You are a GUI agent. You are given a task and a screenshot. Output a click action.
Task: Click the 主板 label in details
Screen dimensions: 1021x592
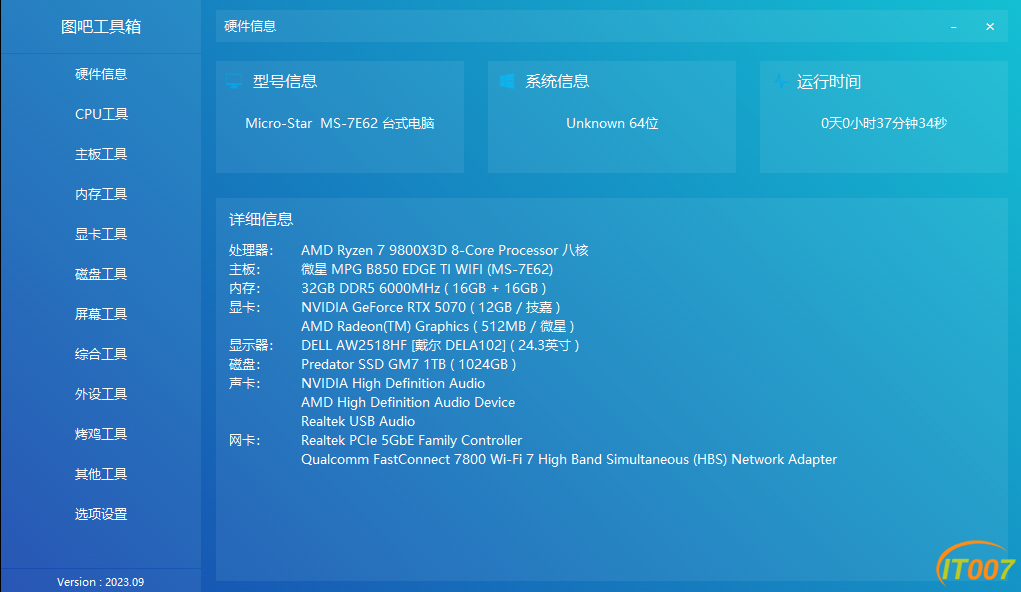[x=245, y=269]
